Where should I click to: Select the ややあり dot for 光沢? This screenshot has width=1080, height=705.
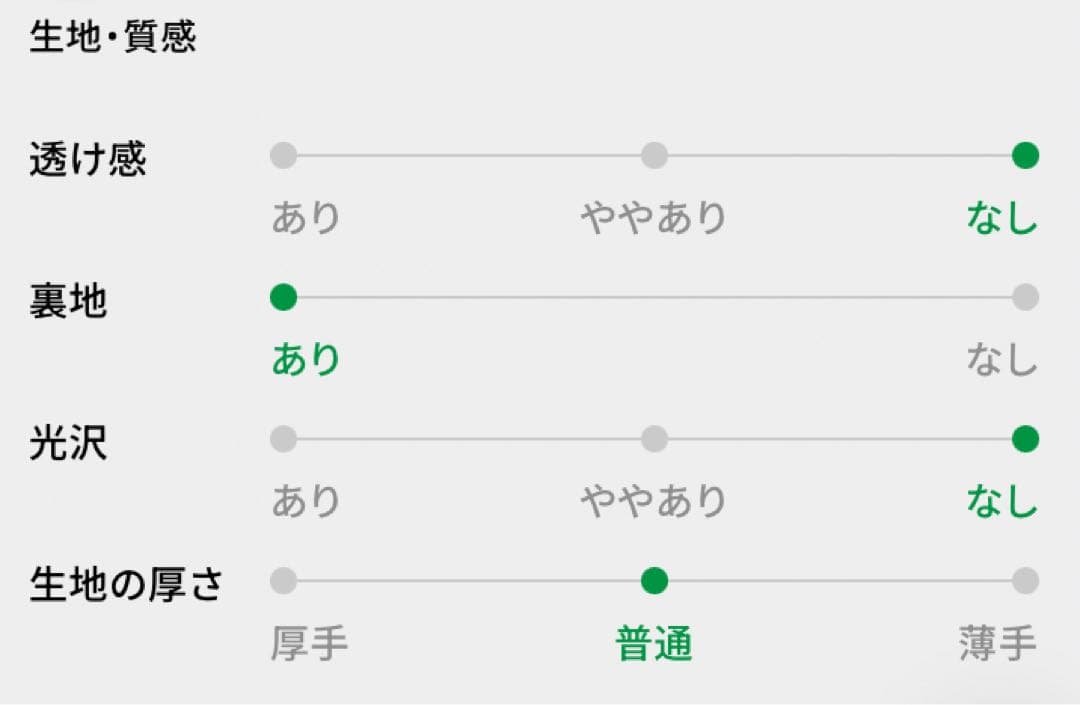tap(654, 439)
